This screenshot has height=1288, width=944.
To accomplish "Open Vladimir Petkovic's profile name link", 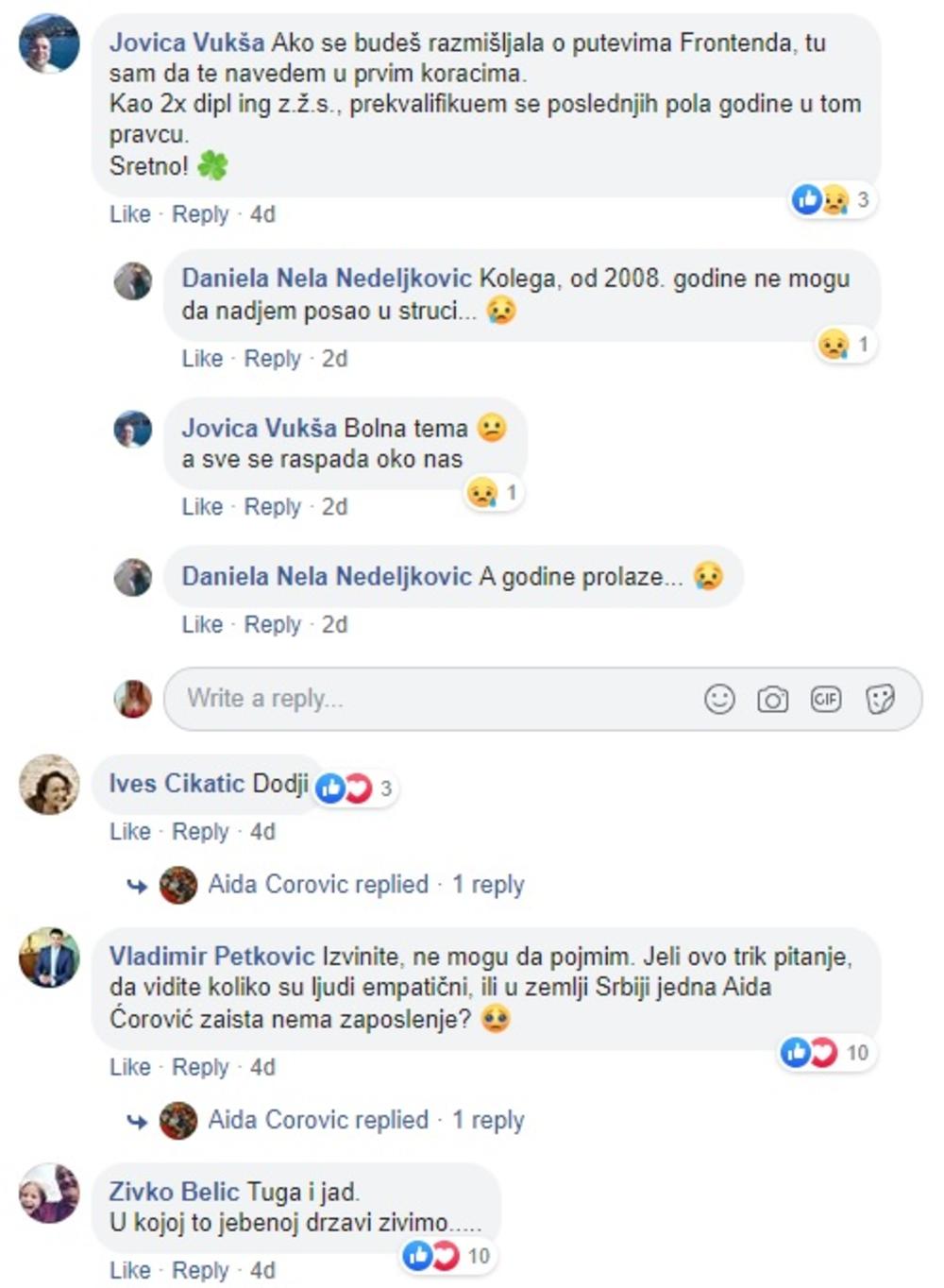I will [x=211, y=956].
